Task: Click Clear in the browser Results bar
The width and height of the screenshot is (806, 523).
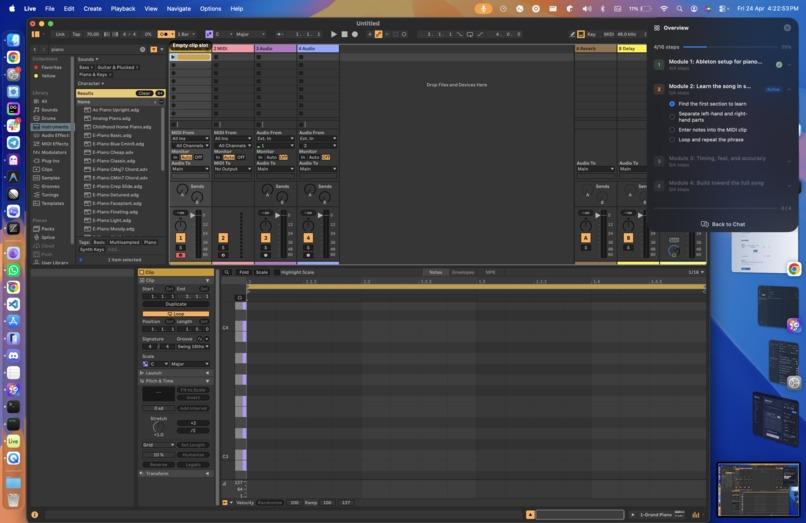Action: [x=144, y=94]
